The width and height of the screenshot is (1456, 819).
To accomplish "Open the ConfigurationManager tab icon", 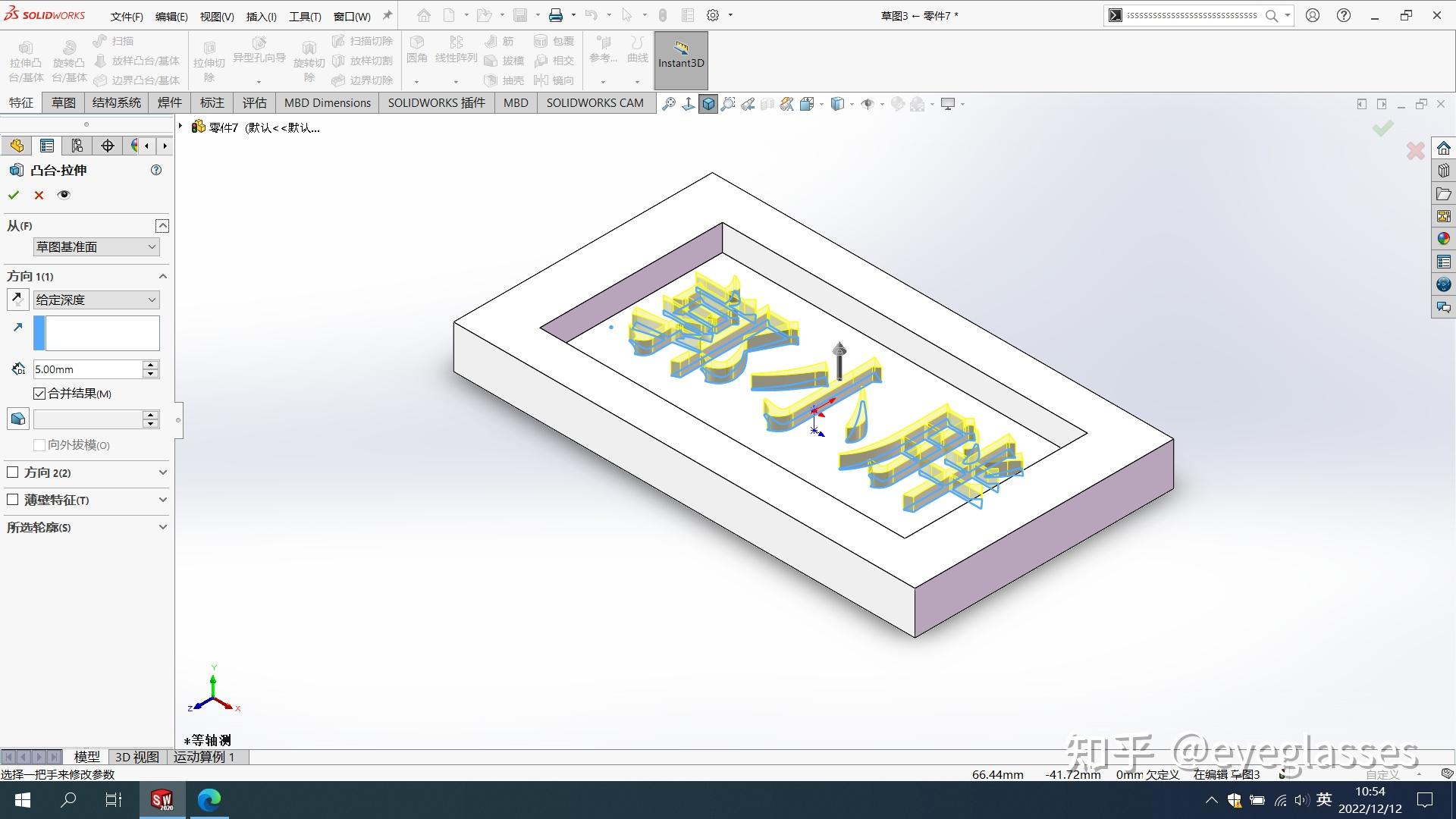I will pos(77,146).
